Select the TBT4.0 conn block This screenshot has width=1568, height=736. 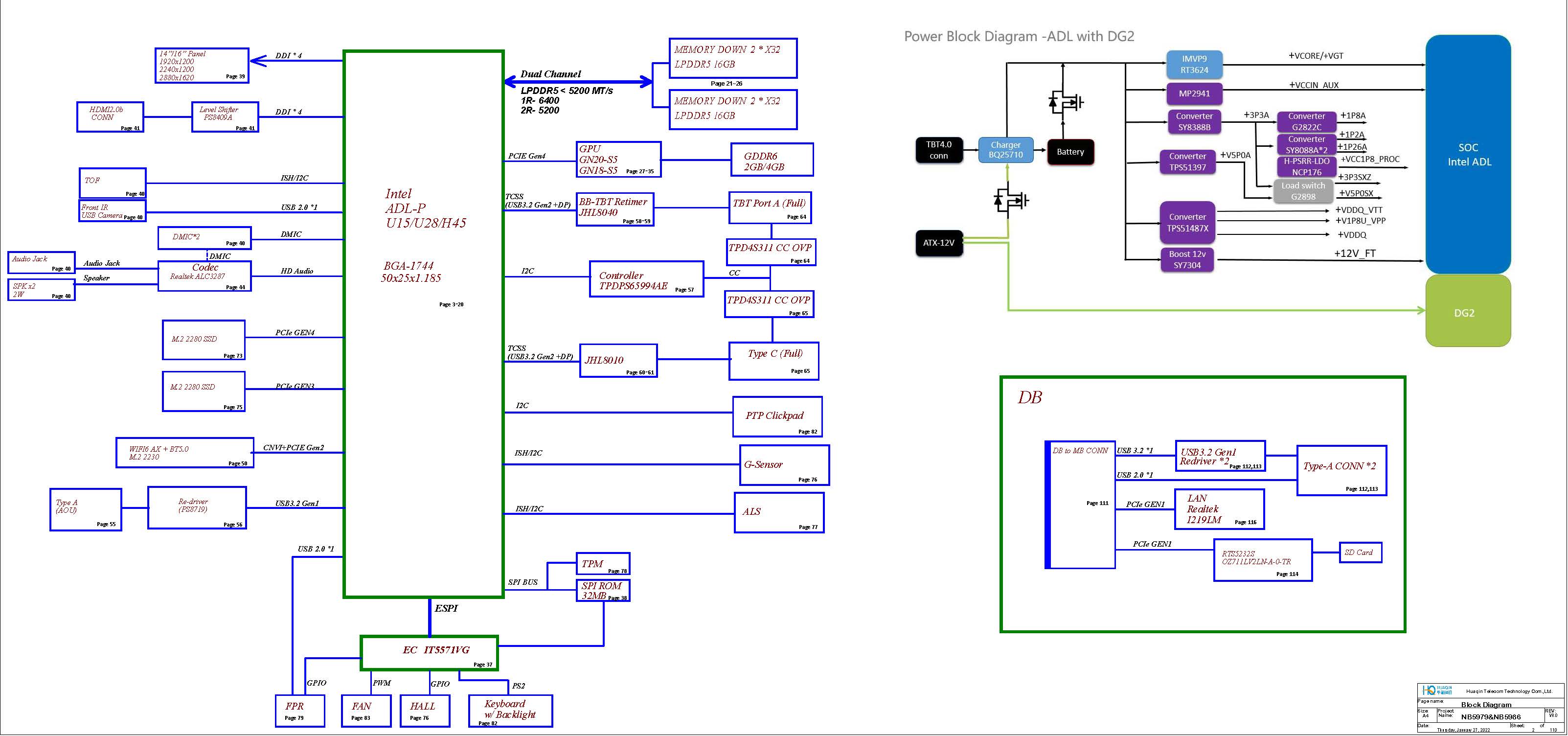click(x=939, y=150)
